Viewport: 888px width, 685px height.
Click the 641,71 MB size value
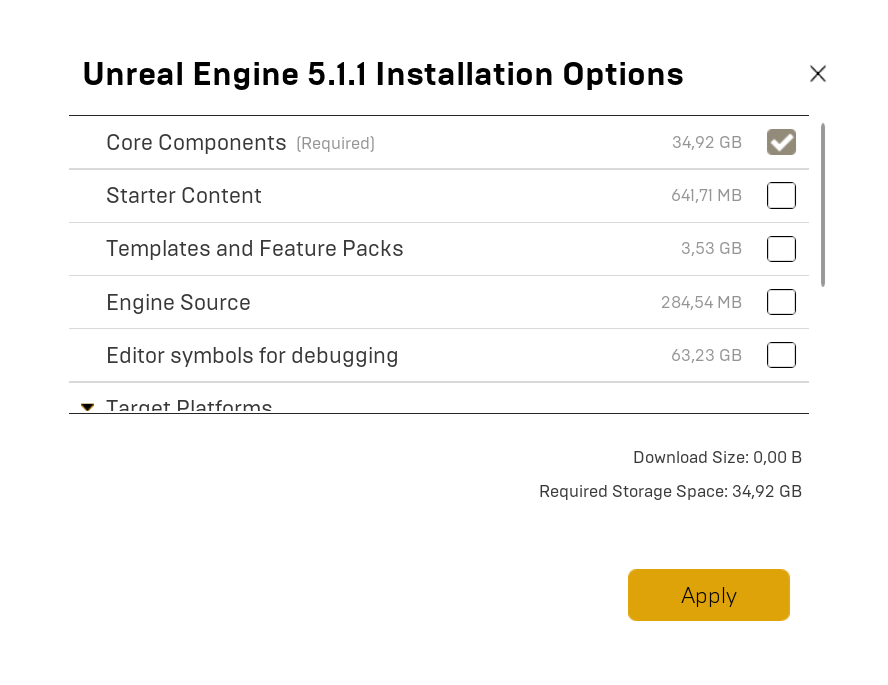coord(706,196)
